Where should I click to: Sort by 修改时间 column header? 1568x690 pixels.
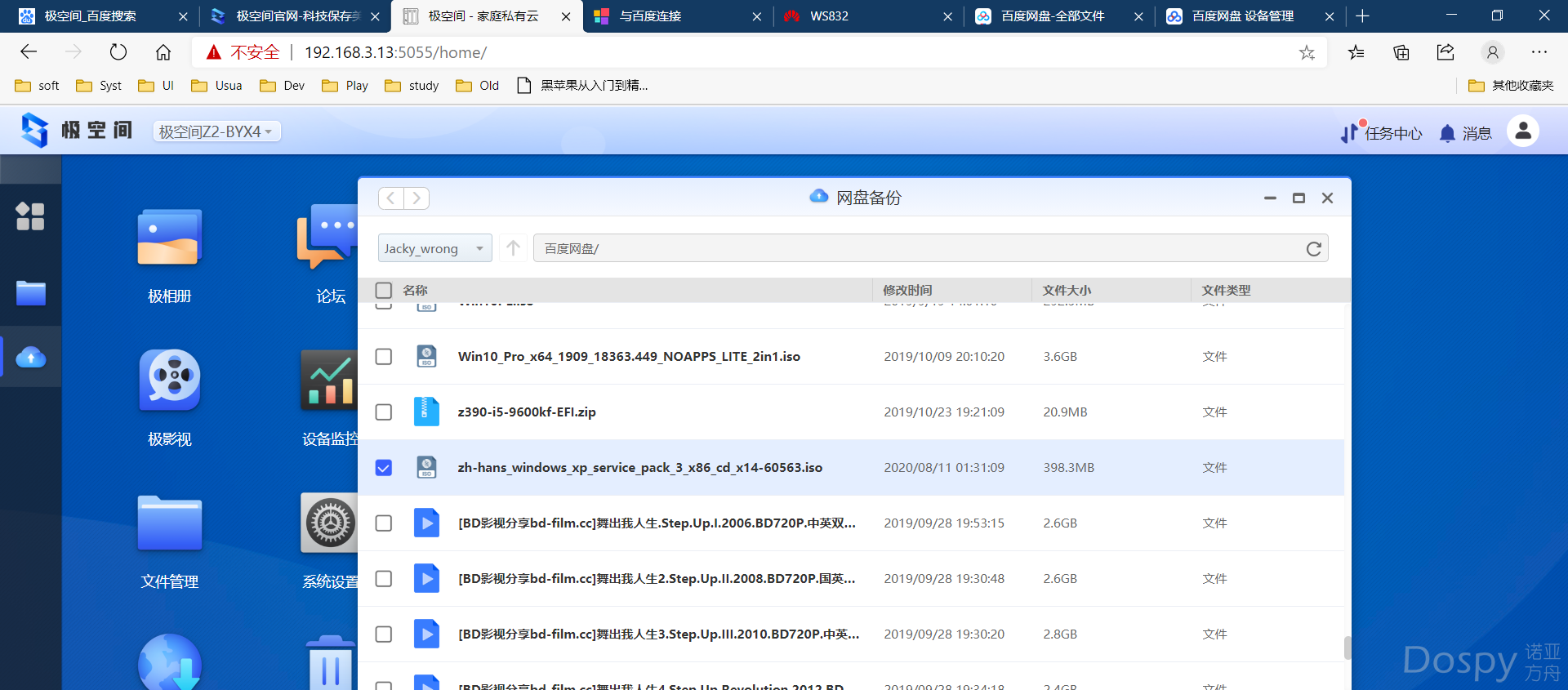click(907, 290)
